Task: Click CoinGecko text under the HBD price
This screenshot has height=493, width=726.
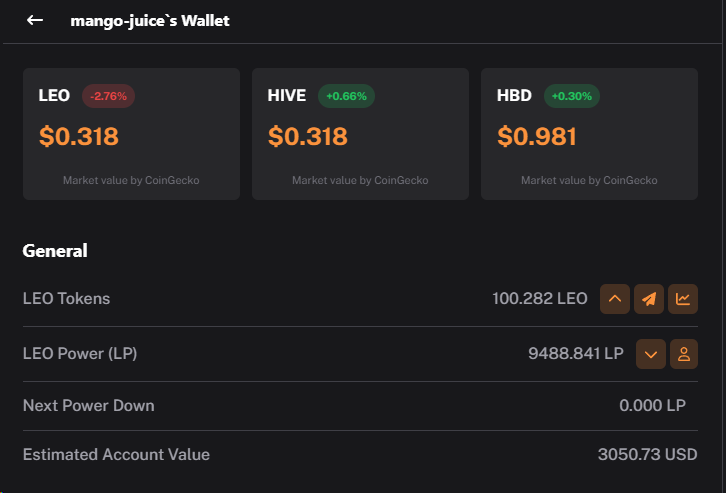Action: click(630, 180)
